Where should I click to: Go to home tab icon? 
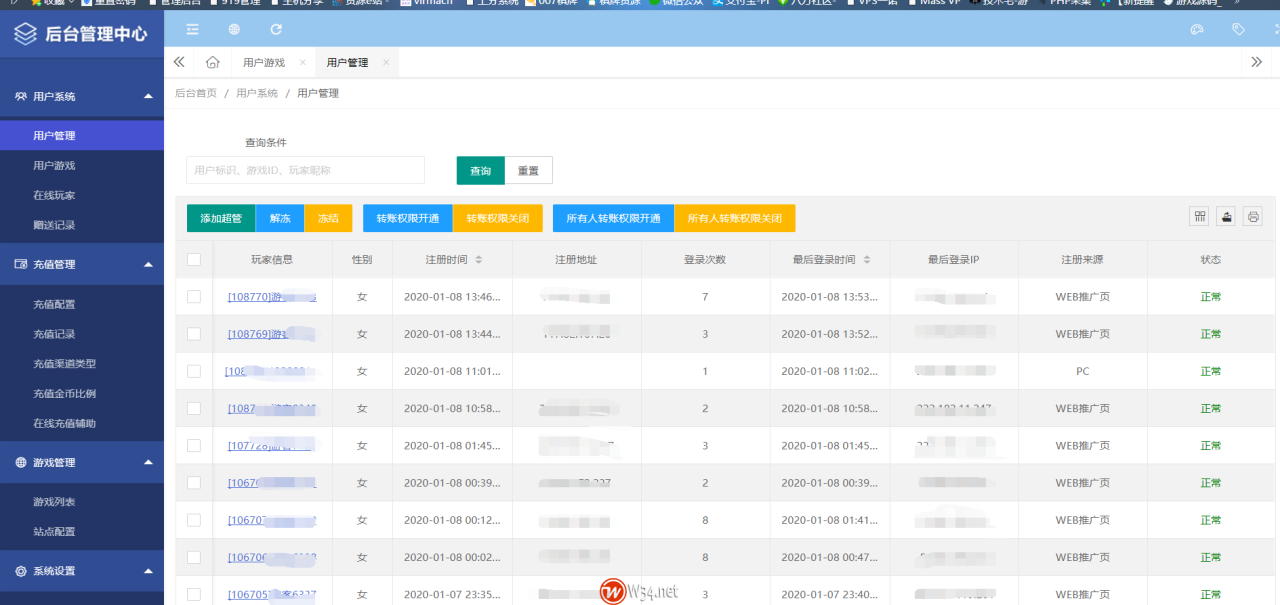[212, 62]
